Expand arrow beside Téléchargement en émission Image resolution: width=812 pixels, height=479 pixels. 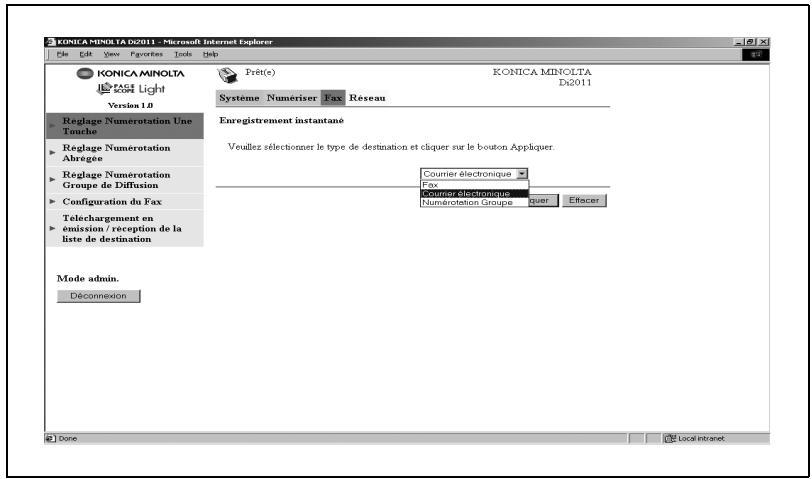[x=52, y=228]
